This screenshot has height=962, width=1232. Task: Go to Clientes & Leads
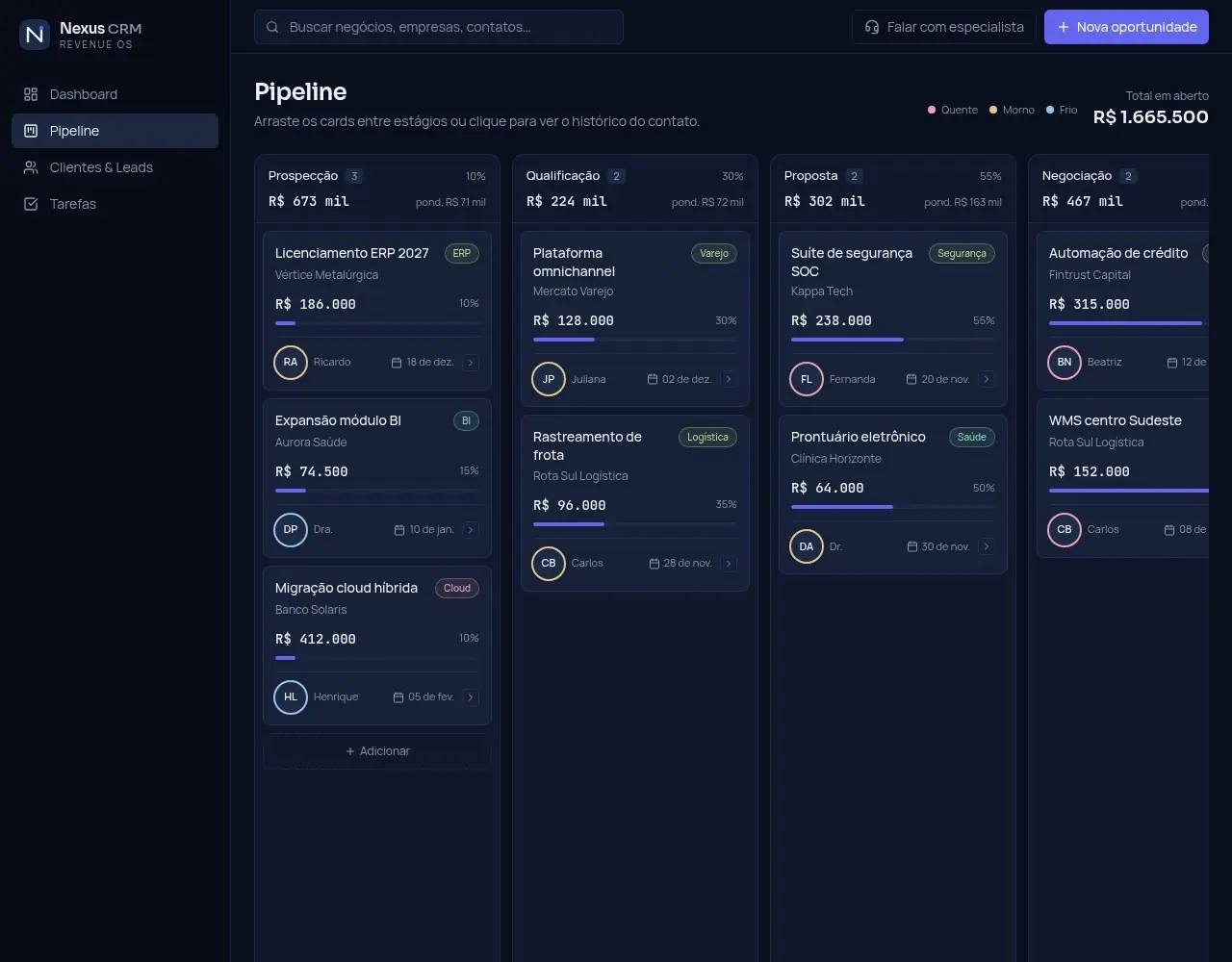point(115,167)
